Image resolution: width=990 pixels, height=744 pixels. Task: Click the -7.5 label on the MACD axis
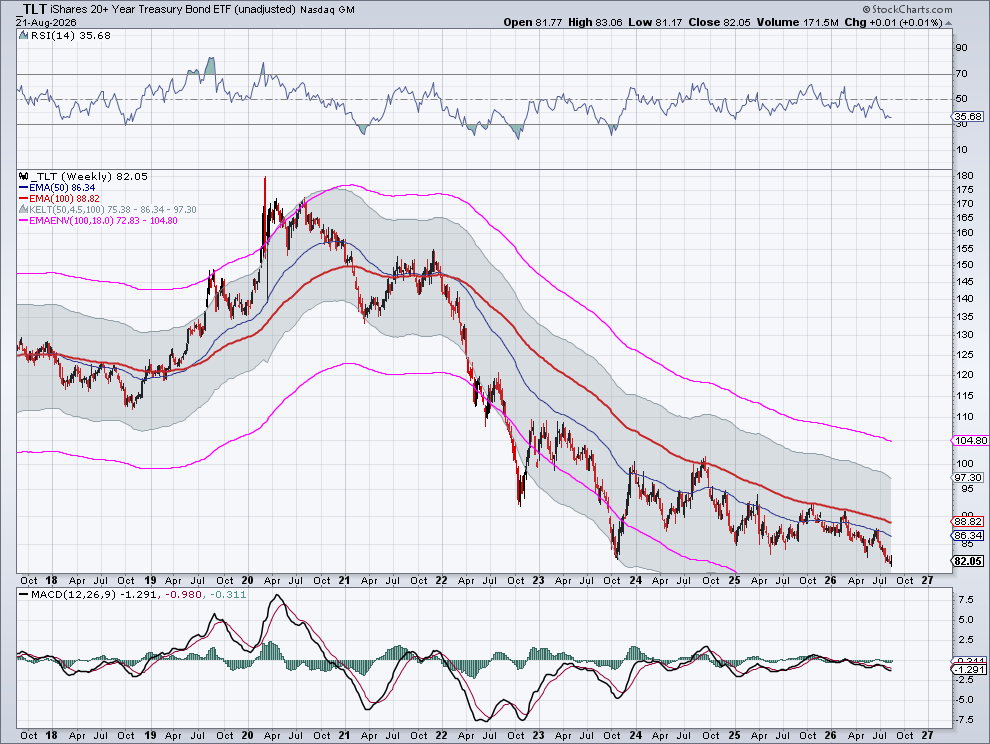965,720
